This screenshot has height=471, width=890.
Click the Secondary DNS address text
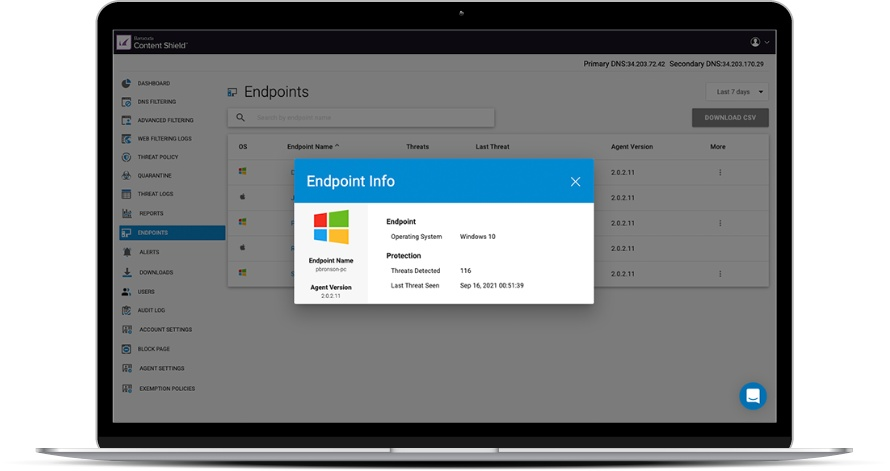[x=716, y=64]
